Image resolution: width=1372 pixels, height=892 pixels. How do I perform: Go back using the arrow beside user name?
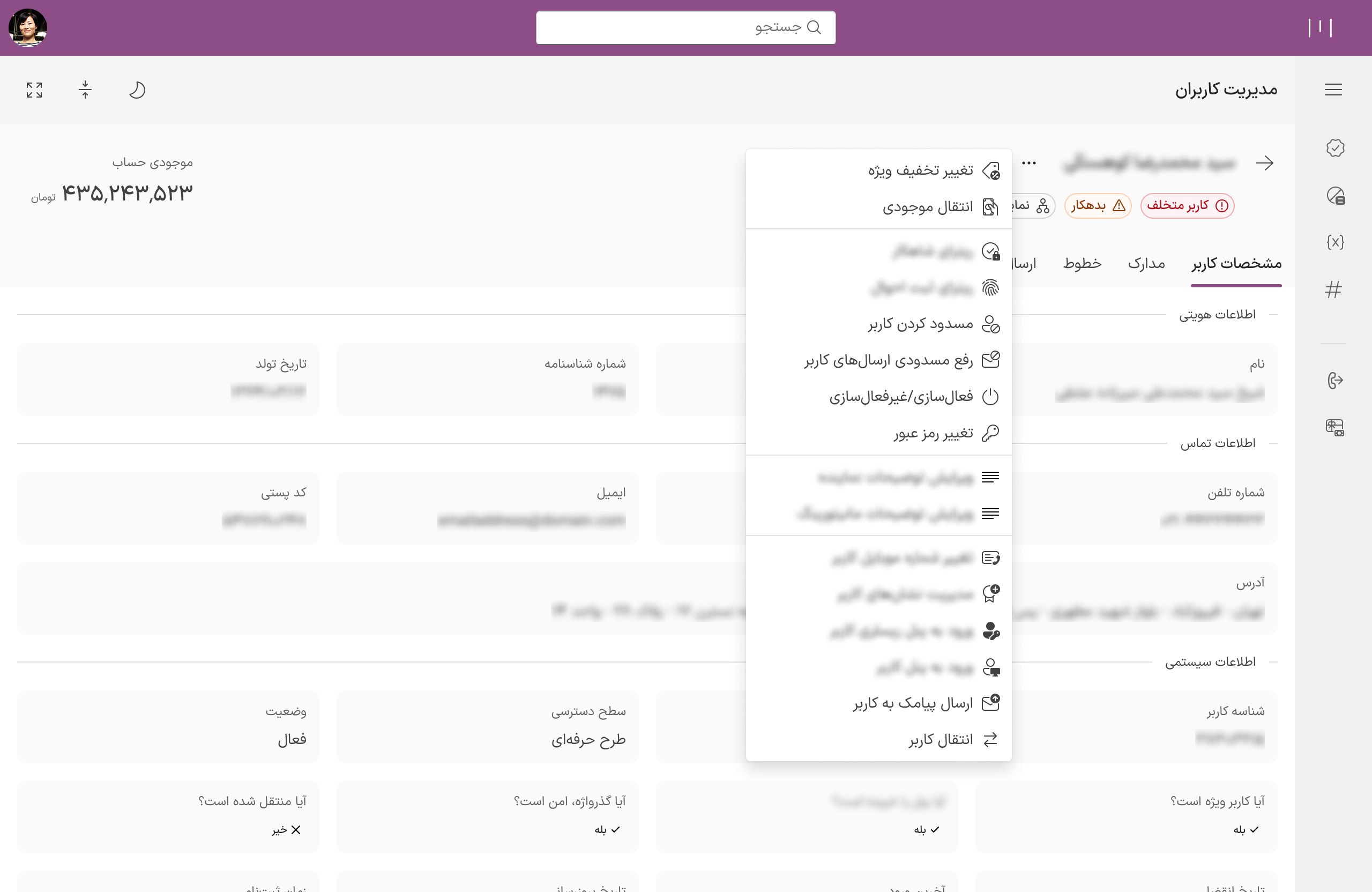[1264, 162]
